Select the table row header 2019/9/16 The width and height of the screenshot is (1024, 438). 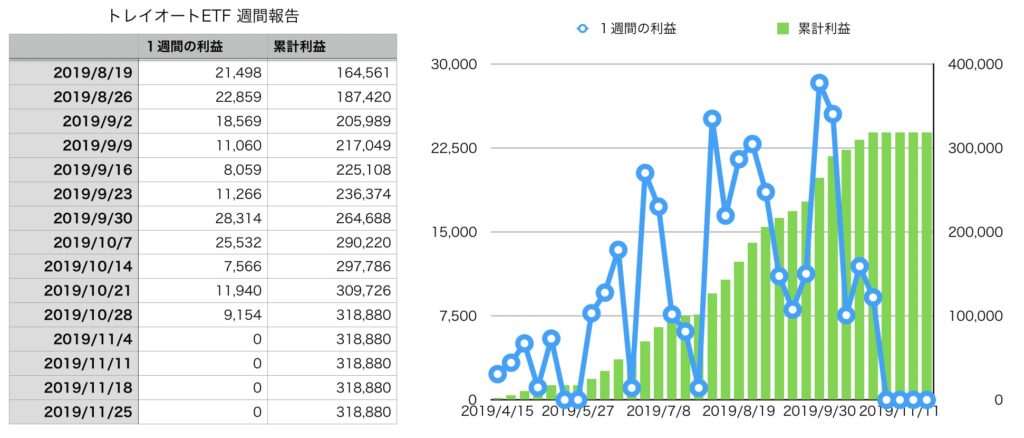click(74, 170)
